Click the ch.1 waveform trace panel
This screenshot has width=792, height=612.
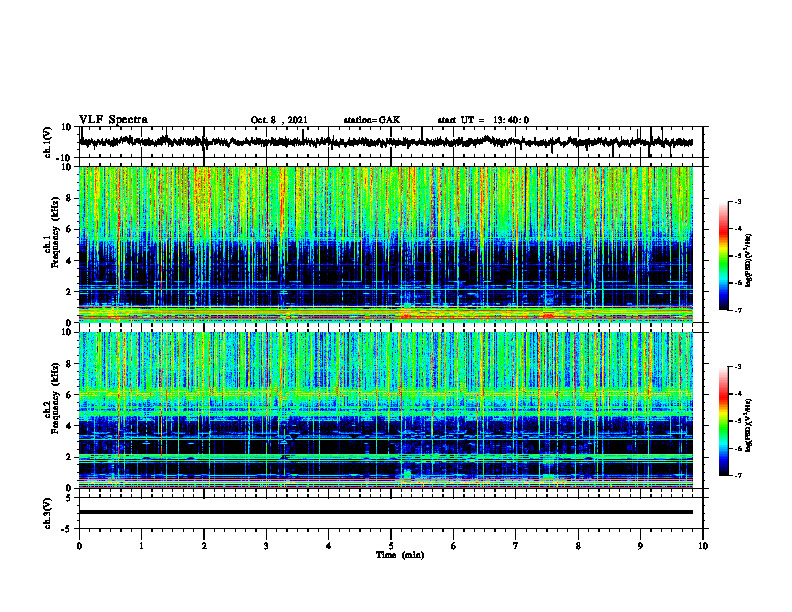point(391,142)
